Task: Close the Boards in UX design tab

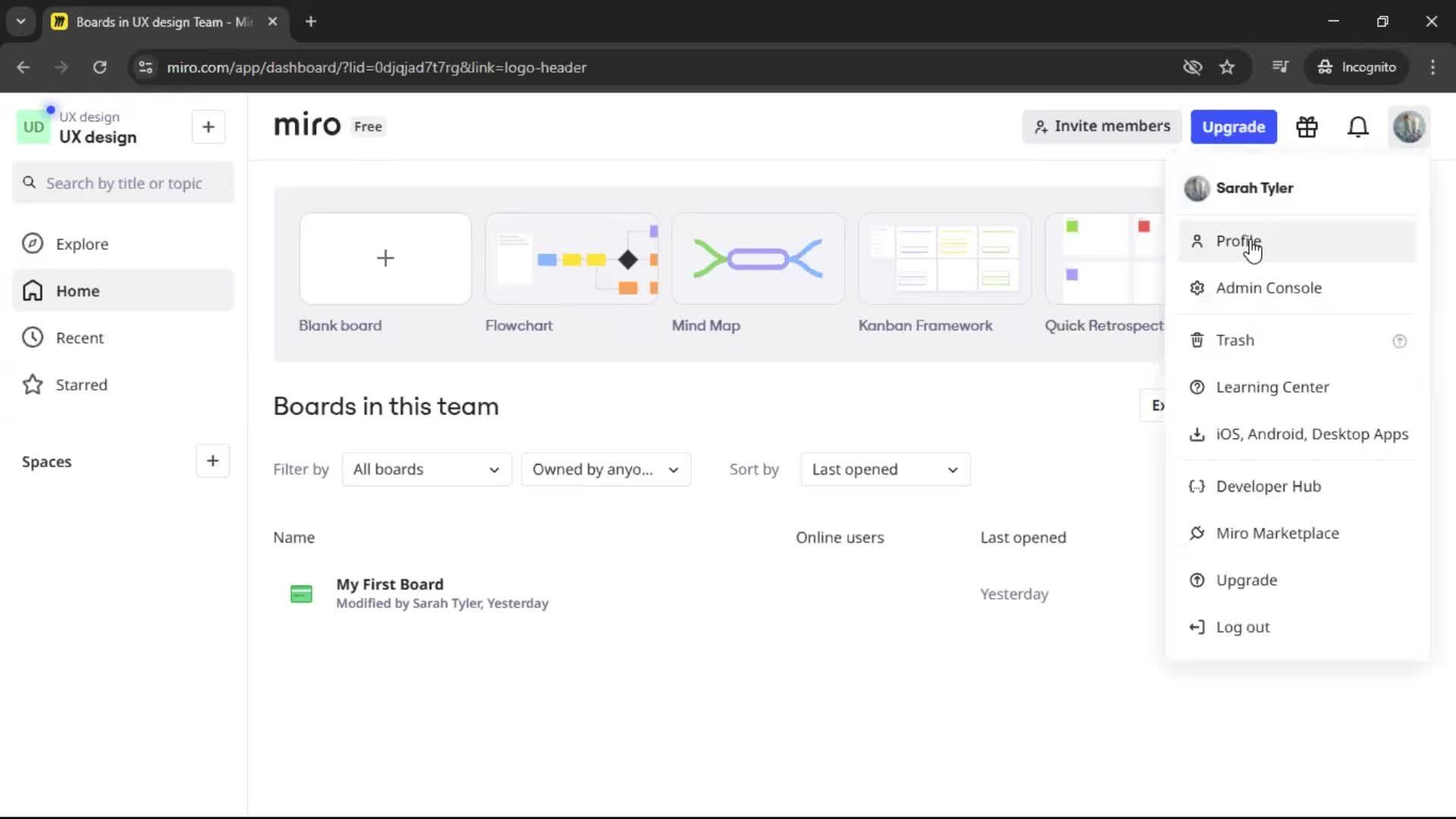Action: point(272,21)
